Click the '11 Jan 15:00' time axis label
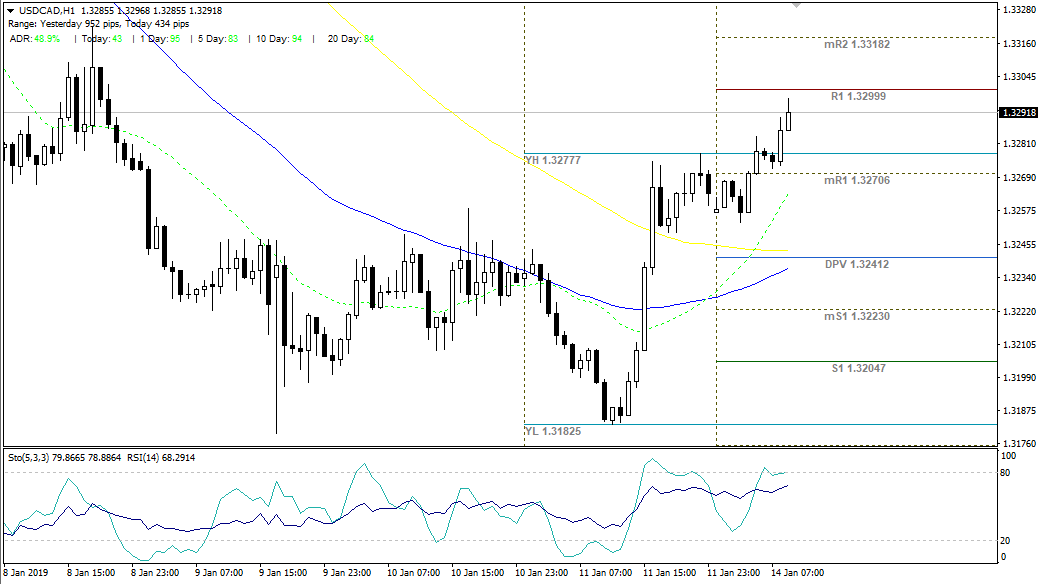The width and height of the screenshot is (1038, 584). [x=669, y=573]
